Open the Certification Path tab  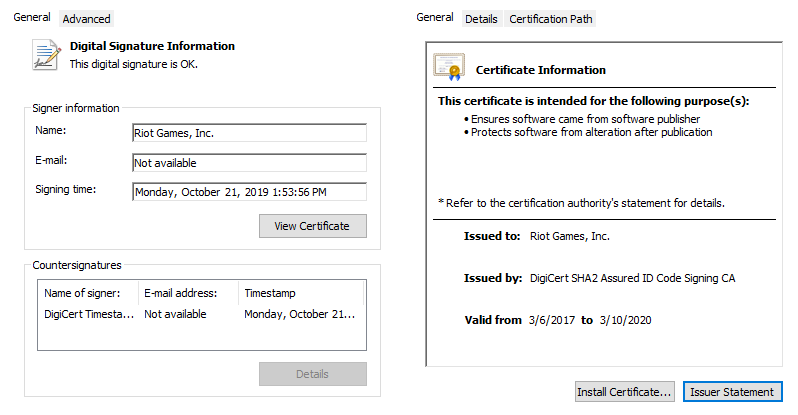point(550,19)
